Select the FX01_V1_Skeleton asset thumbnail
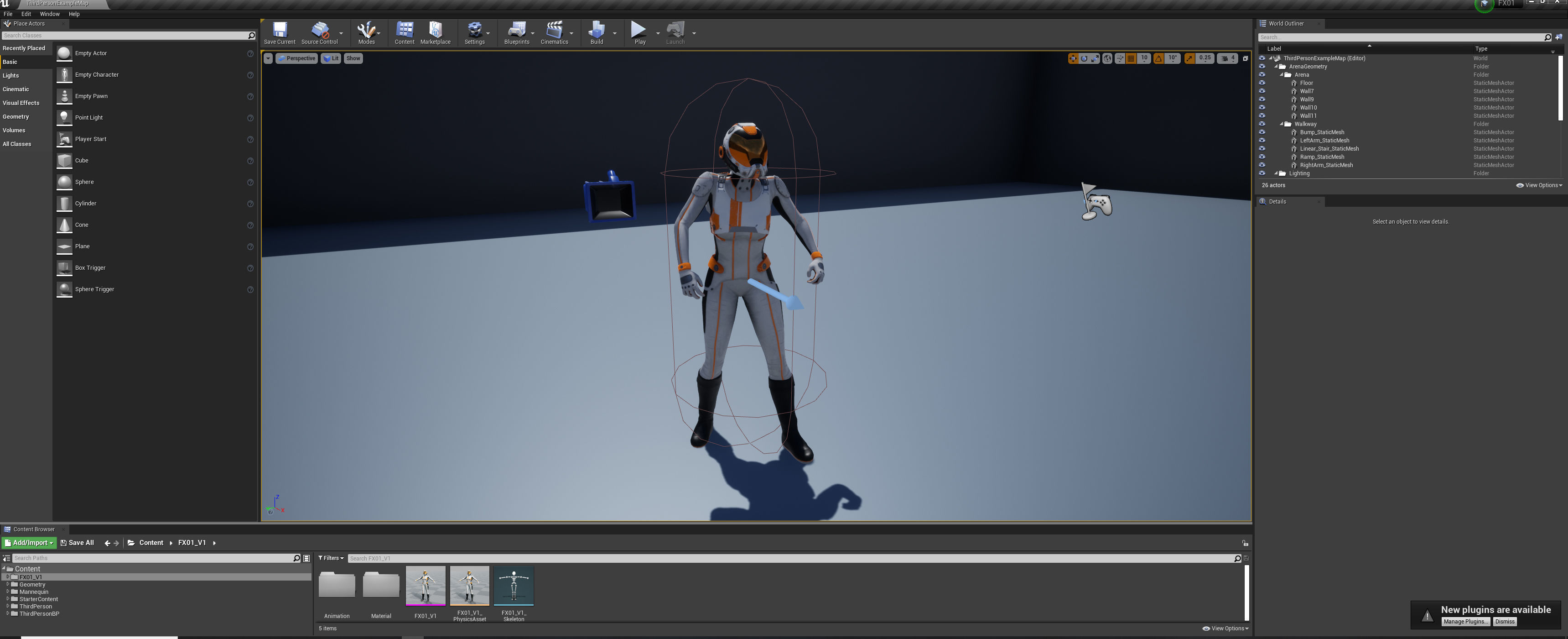The image size is (1568, 639). pyautogui.click(x=514, y=586)
